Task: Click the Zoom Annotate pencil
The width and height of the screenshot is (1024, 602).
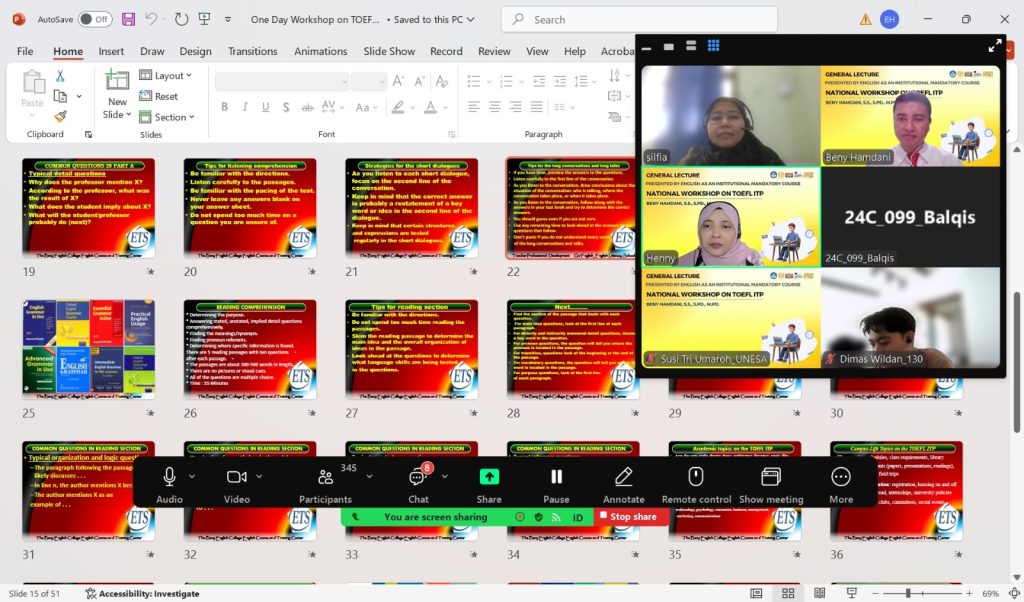Action: (624, 484)
